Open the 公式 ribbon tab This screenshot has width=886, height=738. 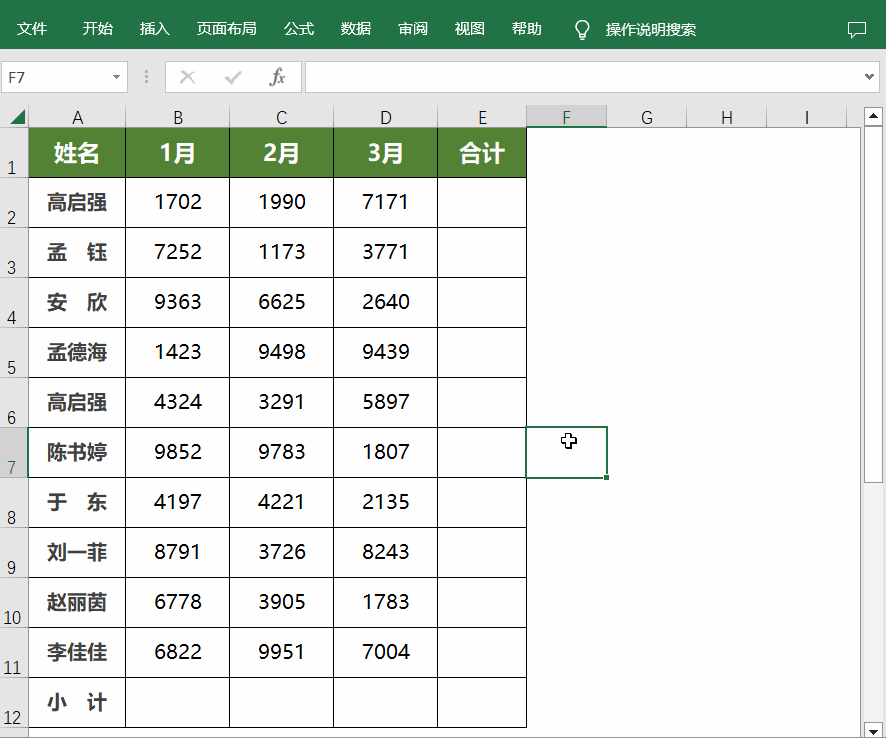coord(299,29)
